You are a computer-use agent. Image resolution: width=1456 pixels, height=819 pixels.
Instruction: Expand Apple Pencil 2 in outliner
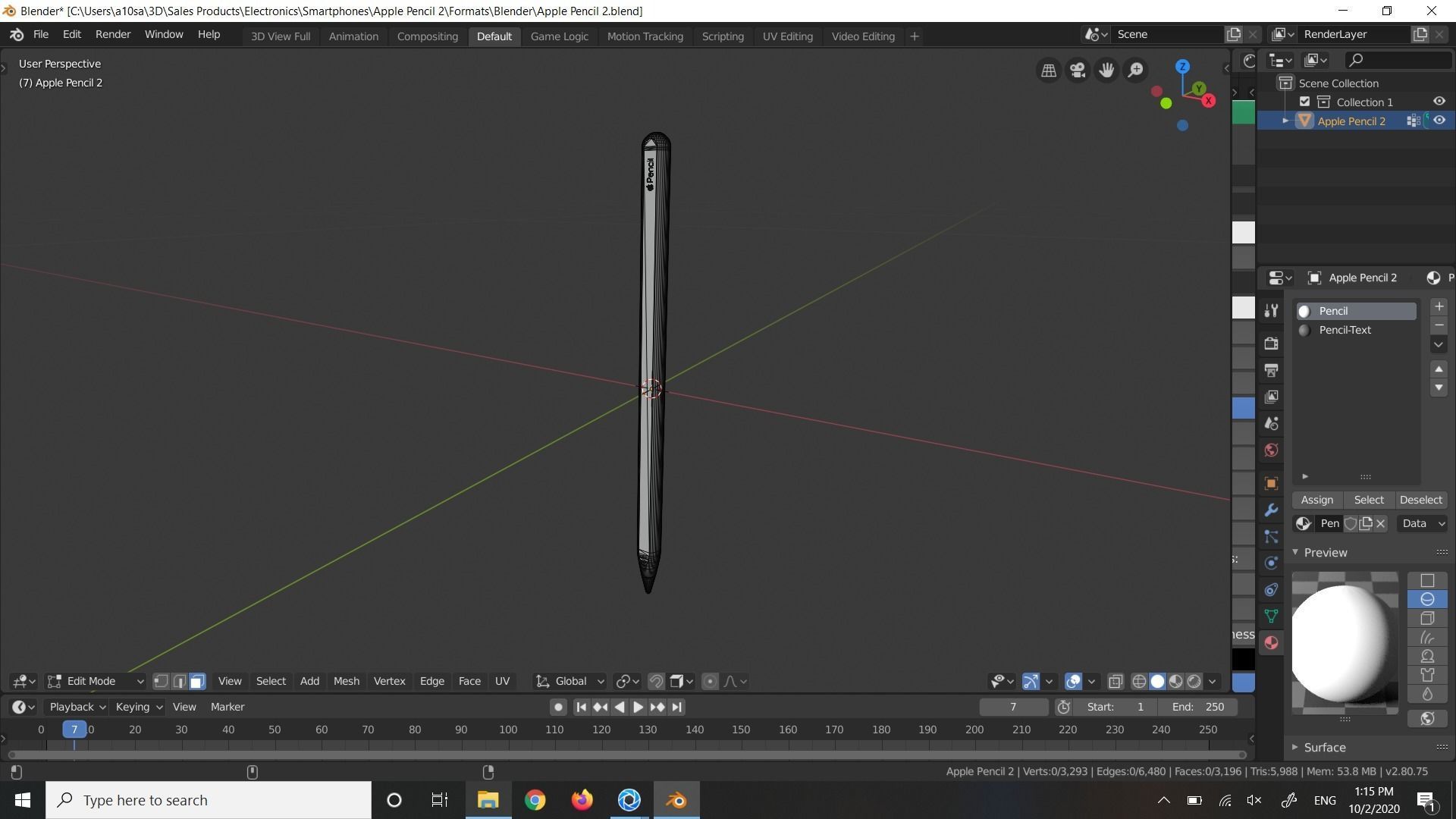(1285, 121)
